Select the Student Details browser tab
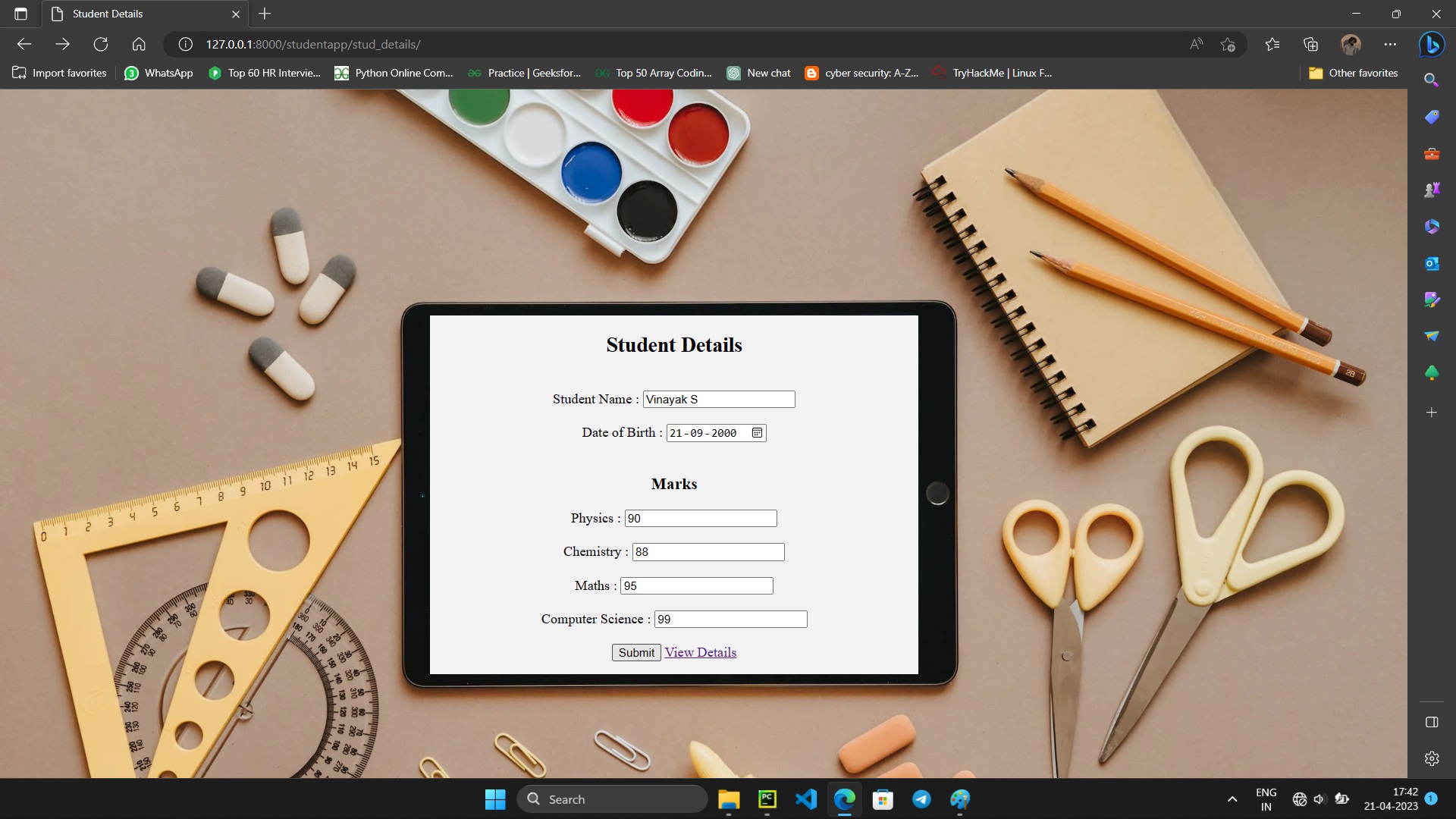 point(136,14)
